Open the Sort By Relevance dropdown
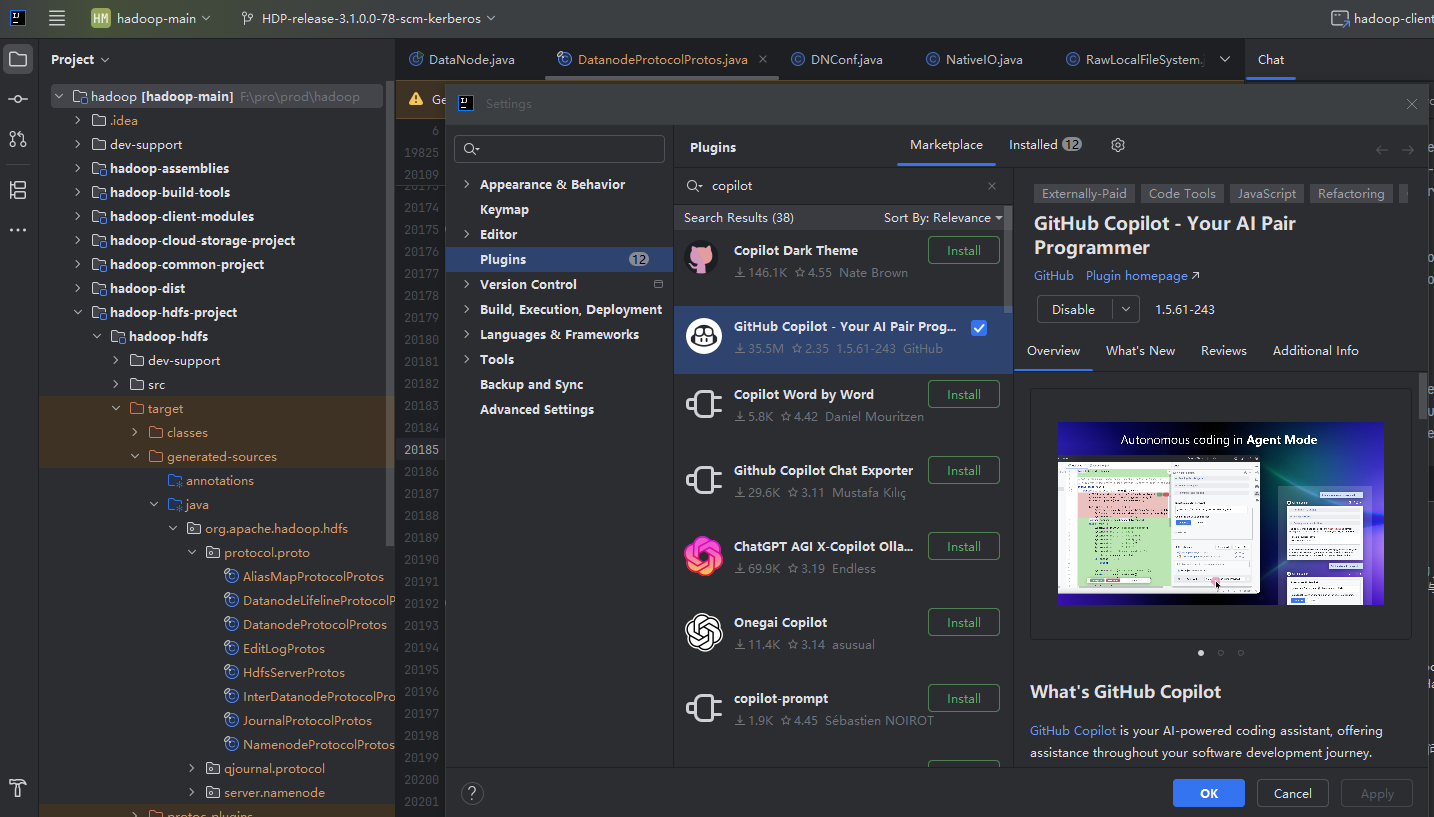This screenshot has height=817, width=1434. [x=942, y=218]
